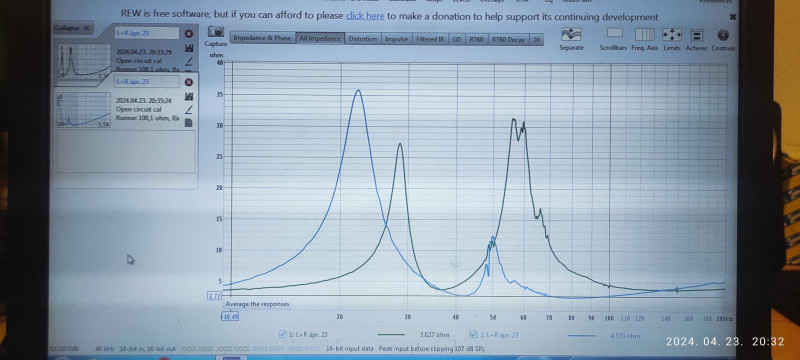Click the 3,627 ohm trace 1 readout
800x360 pixels.
434,335
